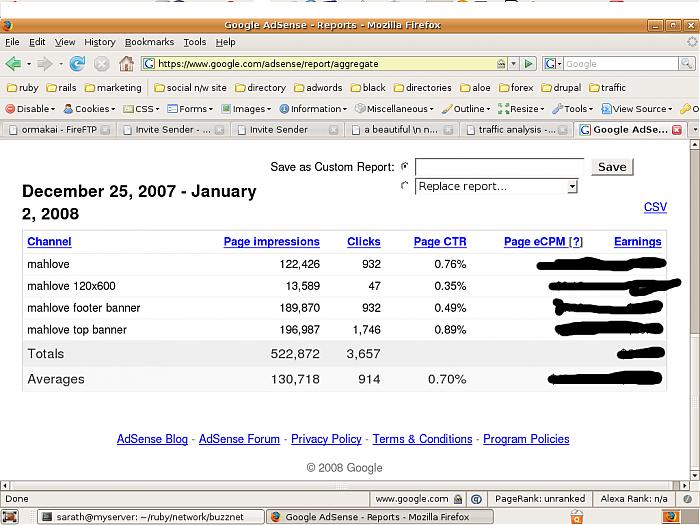Open the Bookmarks menu
The height and width of the screenshot is (525, 700).
pyautogui.click(x=149, y=42)
